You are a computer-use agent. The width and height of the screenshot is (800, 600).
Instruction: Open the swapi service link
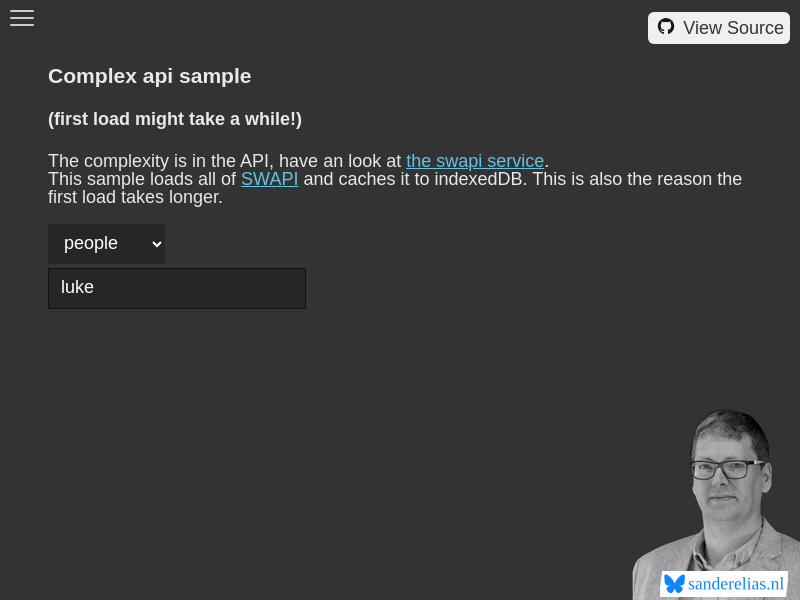pyautogui.click(x=475, y=161)
